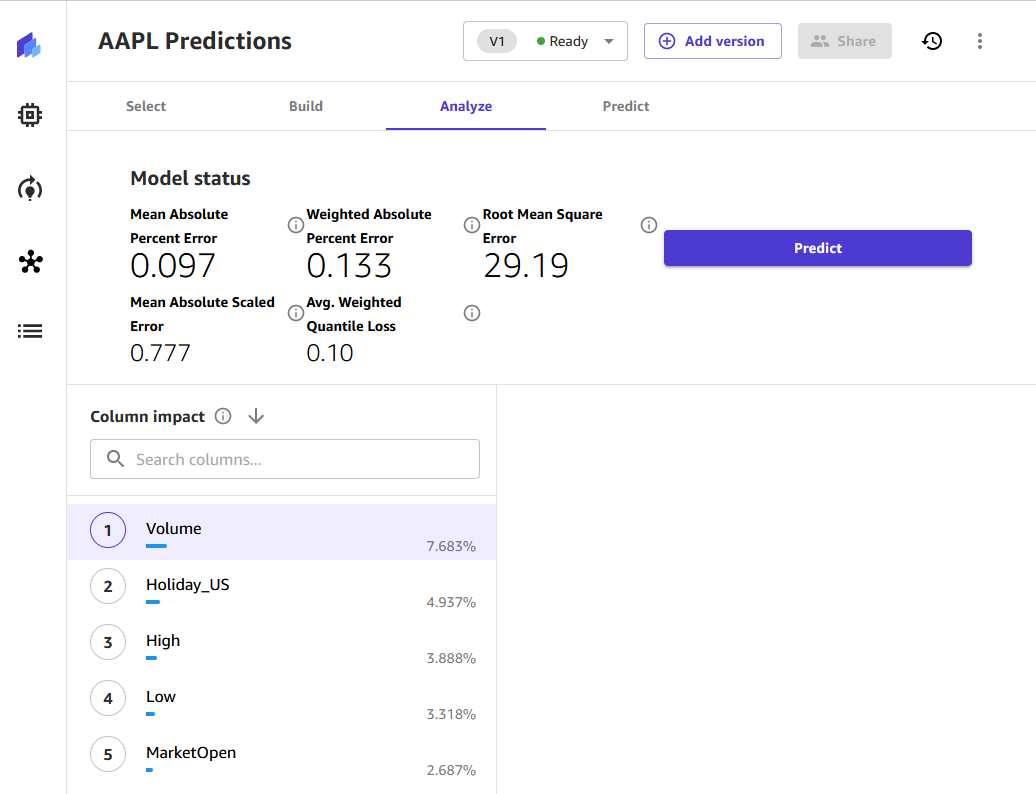Image resolution: width=1036 pixels, height=794 pixels.
Task: Switch to the Analyze tab
Action: pyautogui.click(x=466, y=106)
